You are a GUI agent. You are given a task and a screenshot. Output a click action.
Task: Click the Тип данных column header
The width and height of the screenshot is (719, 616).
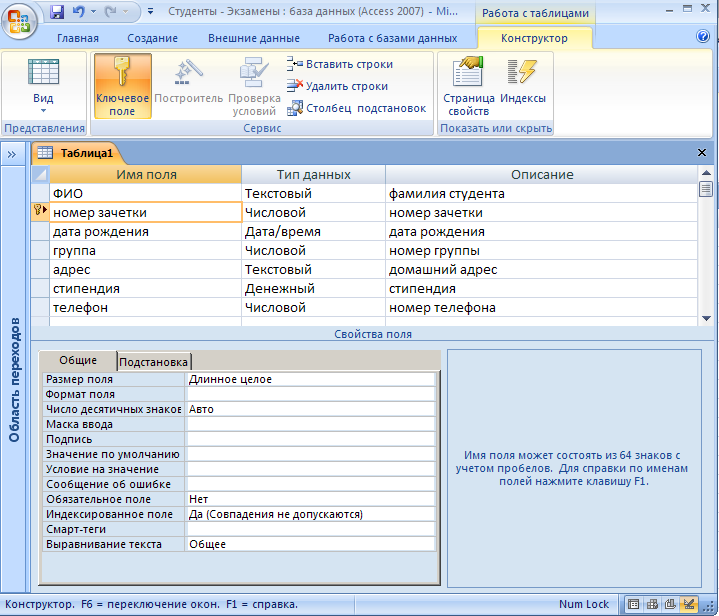[x=314, y=175]
